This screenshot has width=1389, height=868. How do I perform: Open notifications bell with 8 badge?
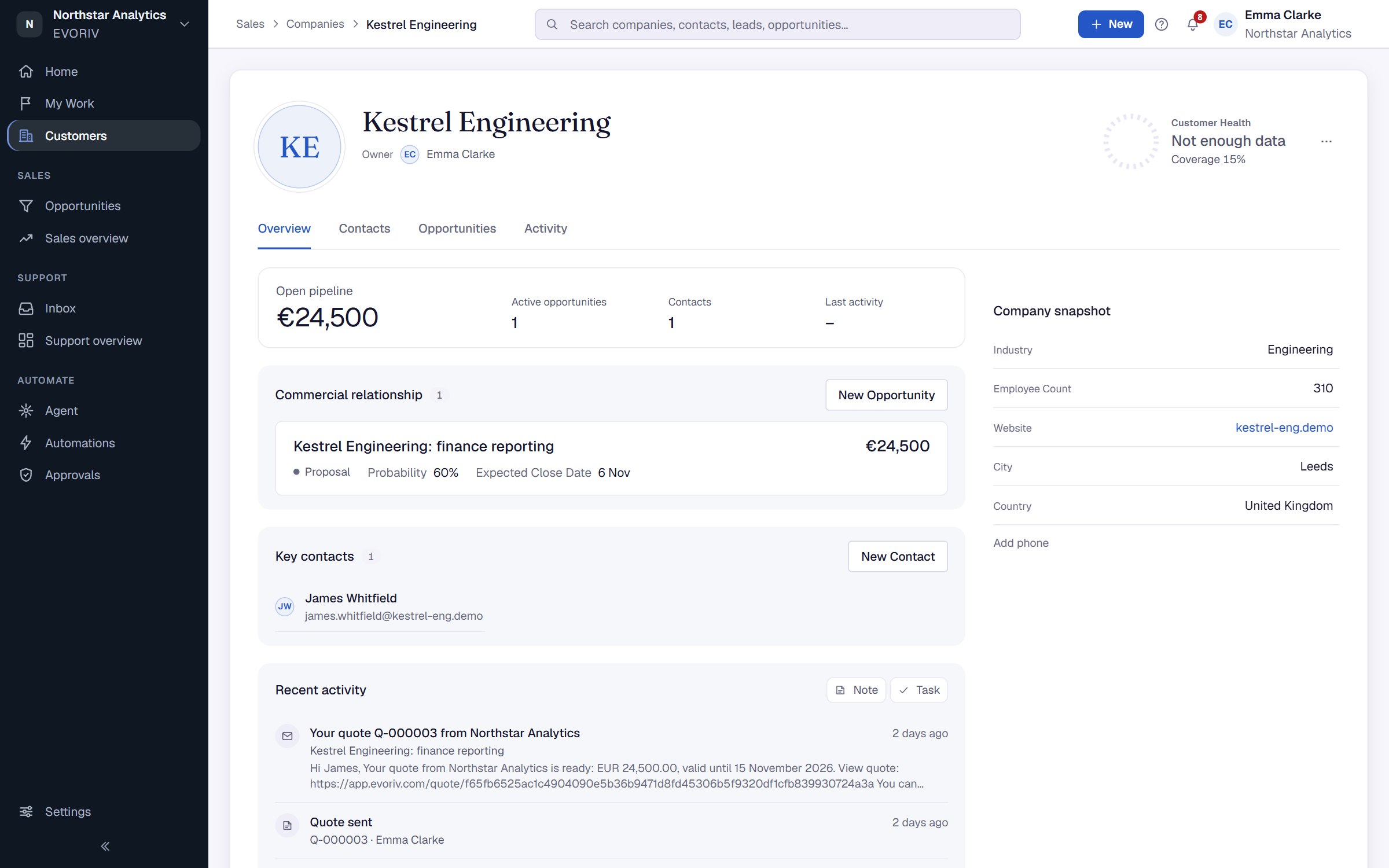click(x=1193, y=24)
